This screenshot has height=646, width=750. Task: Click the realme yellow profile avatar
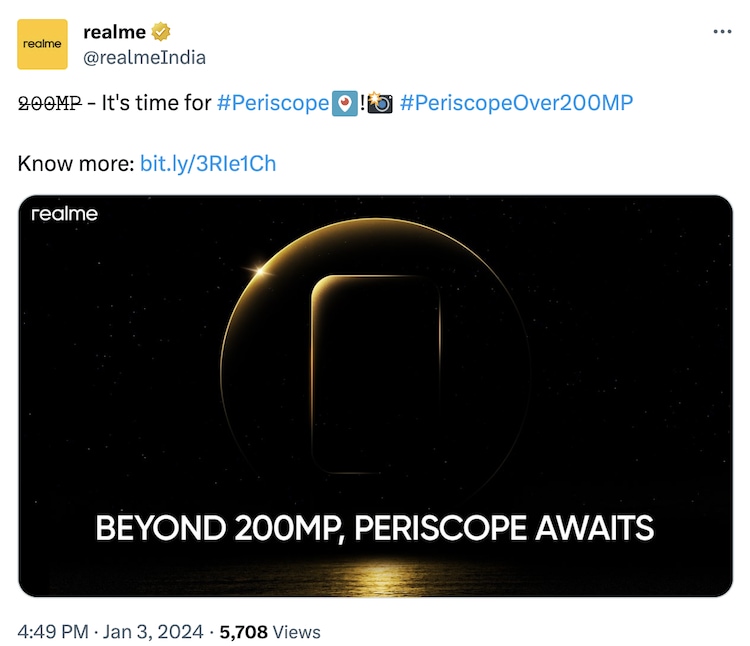pyautogui.click(x=43, y=44)
